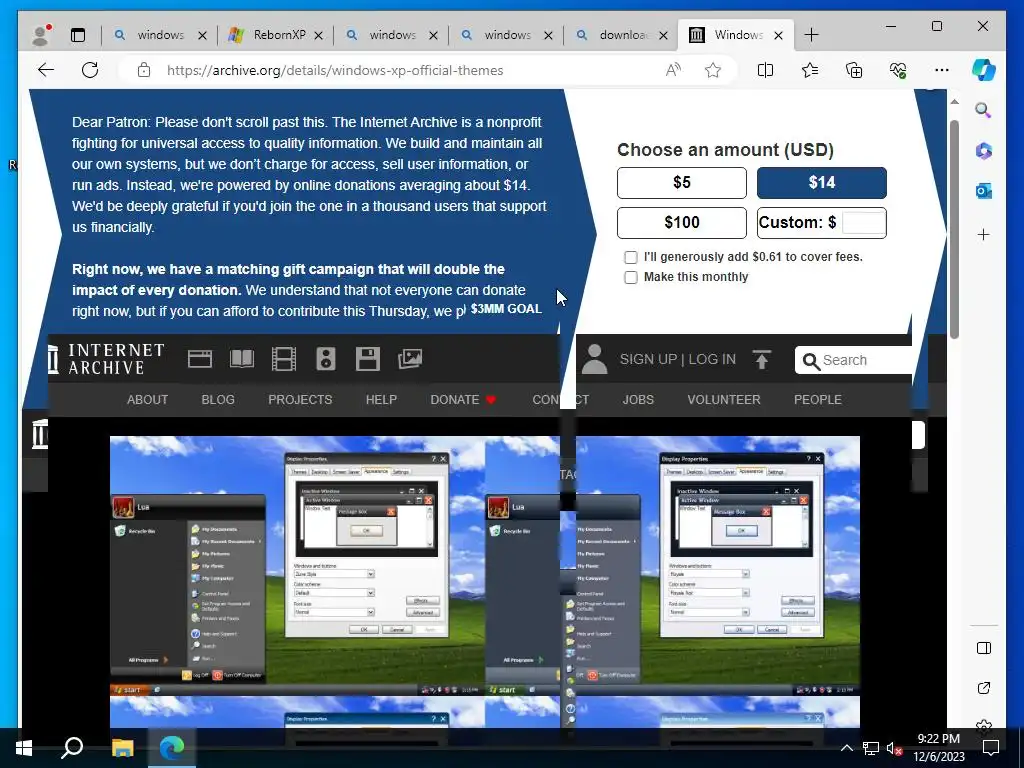Open the BLOG menu item

218,400
